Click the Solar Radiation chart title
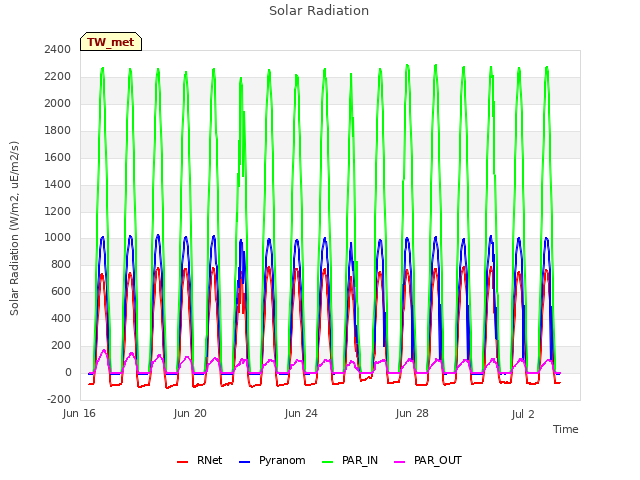640x480 pixels. (319, 11)
